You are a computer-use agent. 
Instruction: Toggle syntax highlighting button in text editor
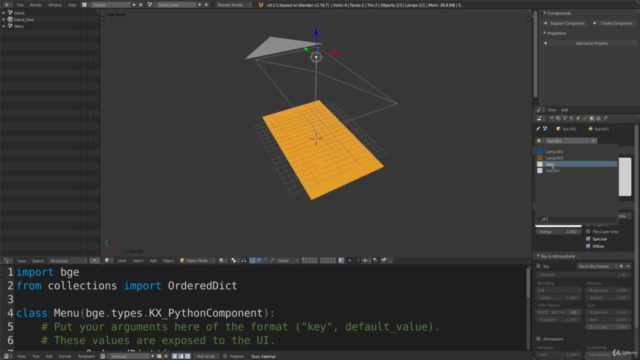pyautogui.click(x=187, y=356)
